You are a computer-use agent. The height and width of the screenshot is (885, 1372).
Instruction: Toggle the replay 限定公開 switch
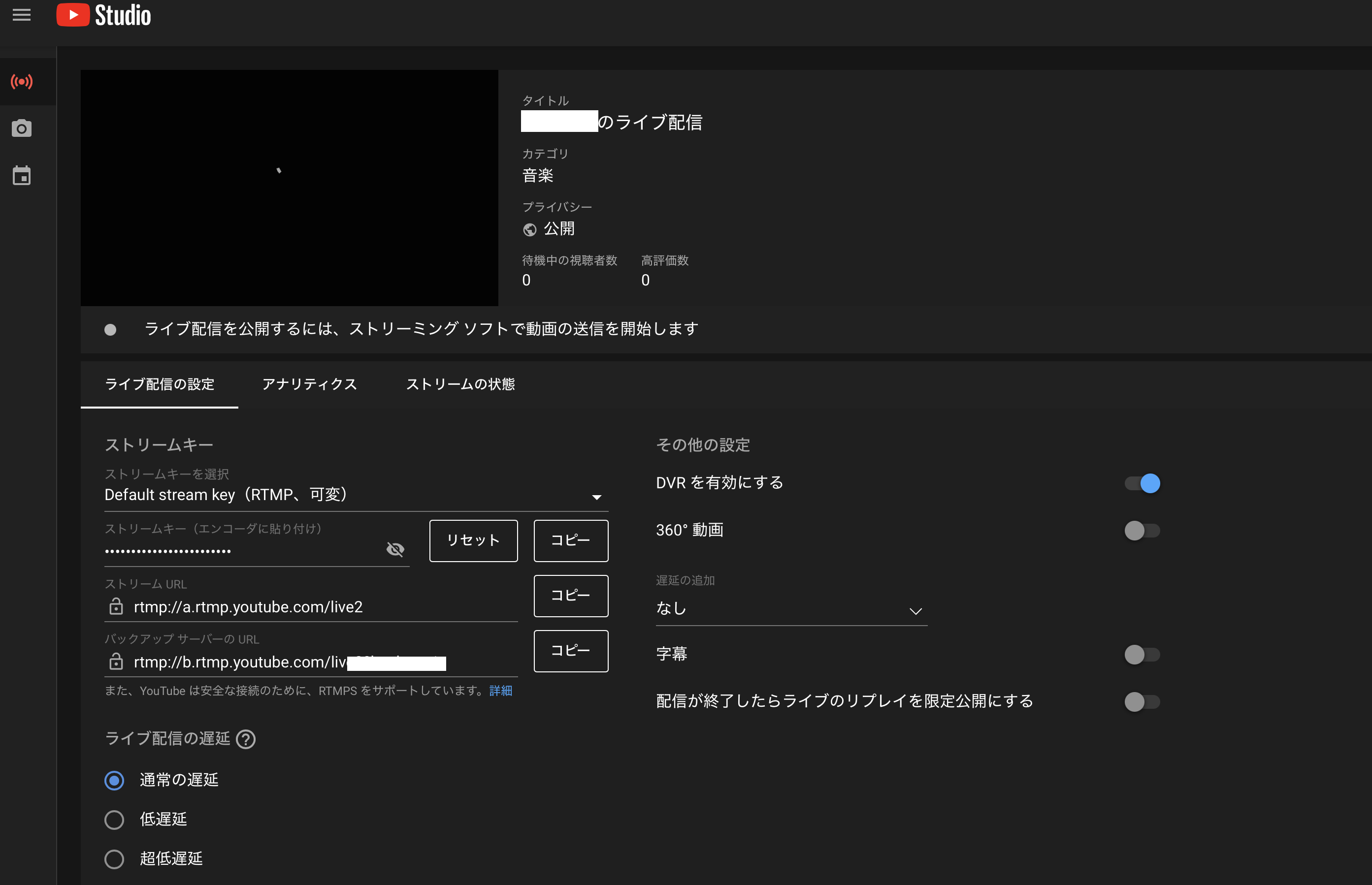click(1142, 702)
